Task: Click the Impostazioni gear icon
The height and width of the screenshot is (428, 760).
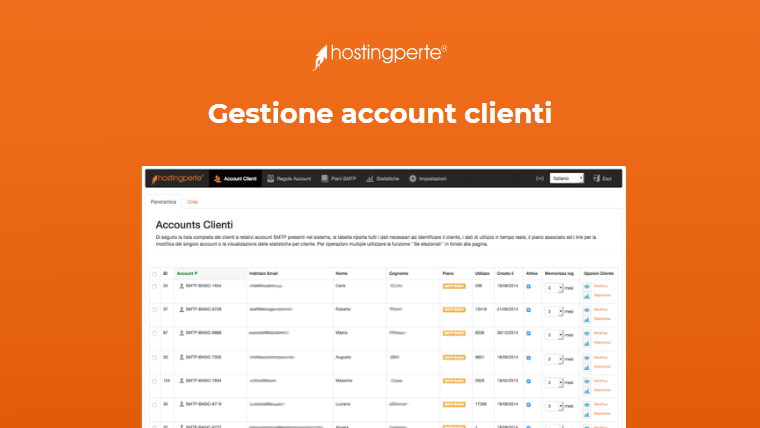Action: pos(412,178)
